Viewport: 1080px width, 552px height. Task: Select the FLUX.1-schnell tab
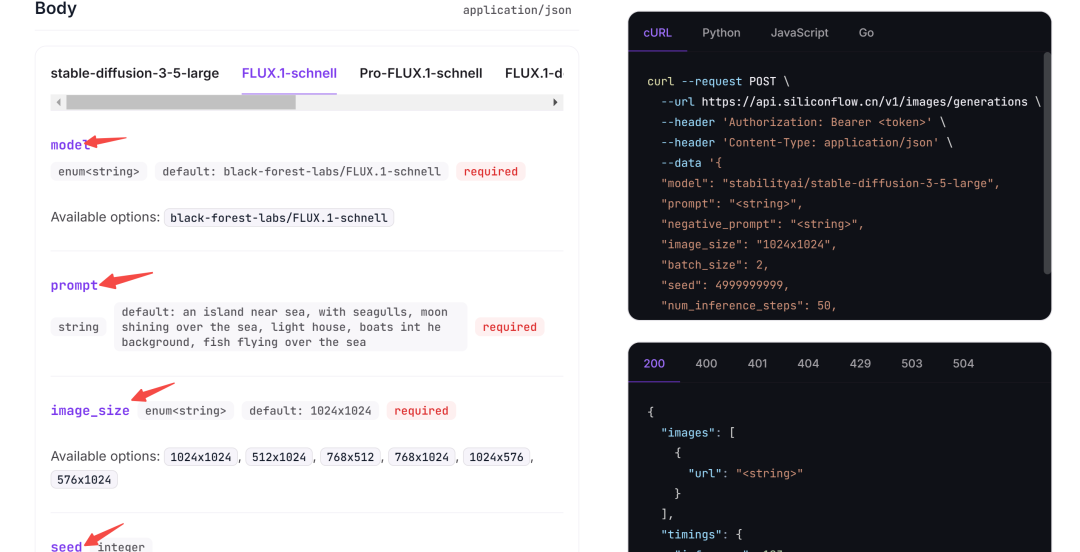click(289, 73)
